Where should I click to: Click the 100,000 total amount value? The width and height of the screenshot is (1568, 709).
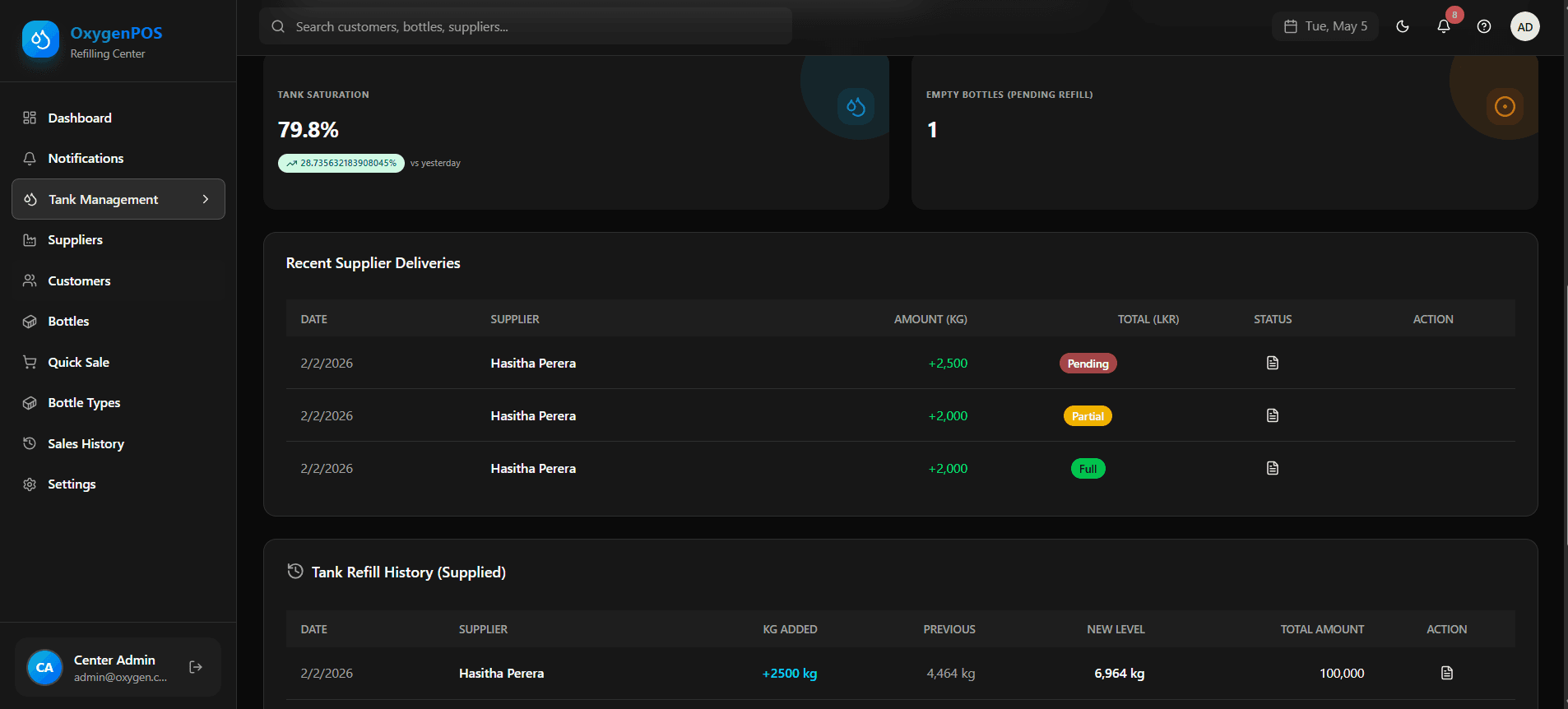click(x=1342, y=673)
